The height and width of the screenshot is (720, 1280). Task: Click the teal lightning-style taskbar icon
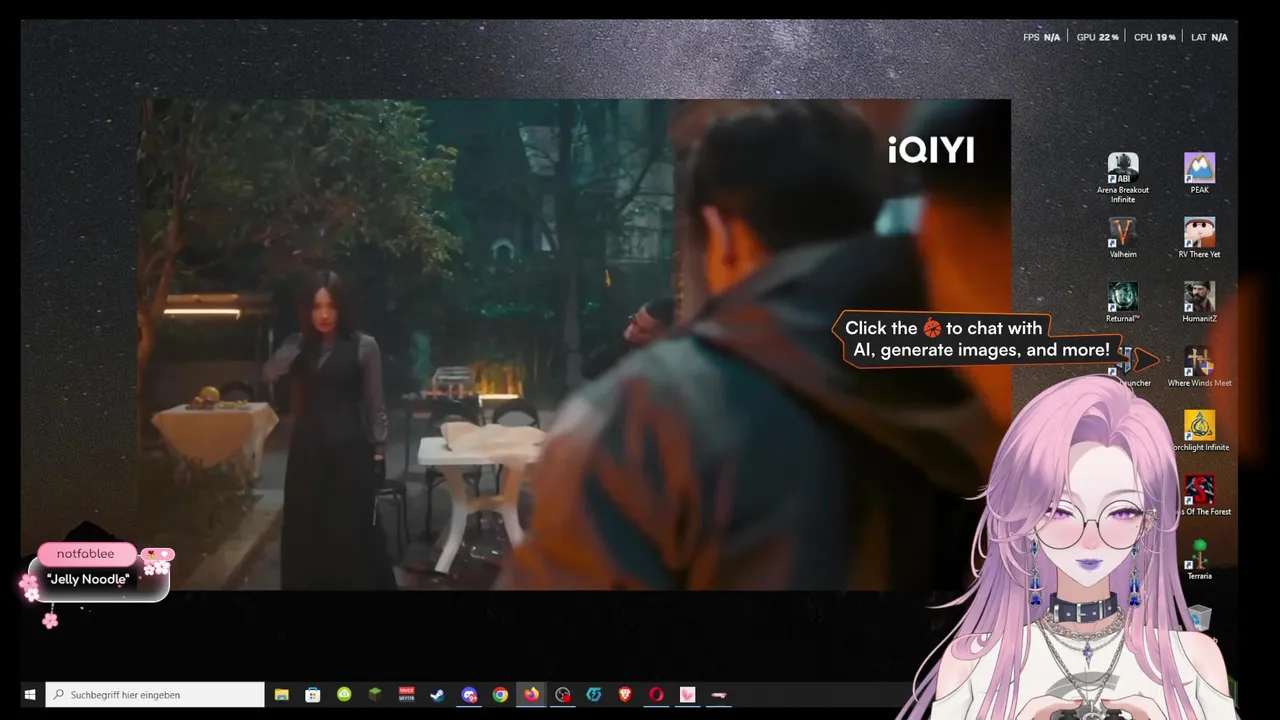point(594,694)
